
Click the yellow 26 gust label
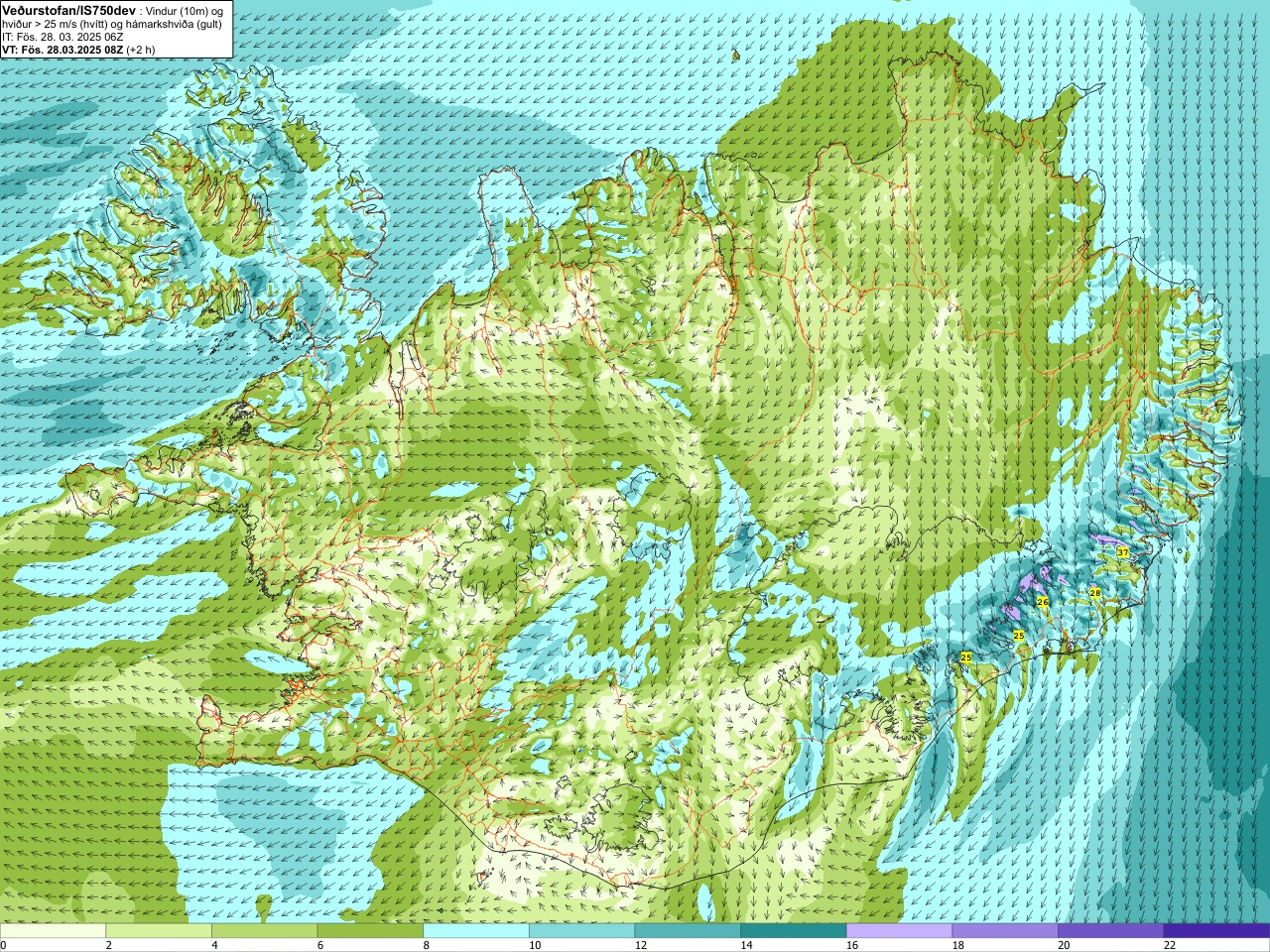[x=1042, y=601]
